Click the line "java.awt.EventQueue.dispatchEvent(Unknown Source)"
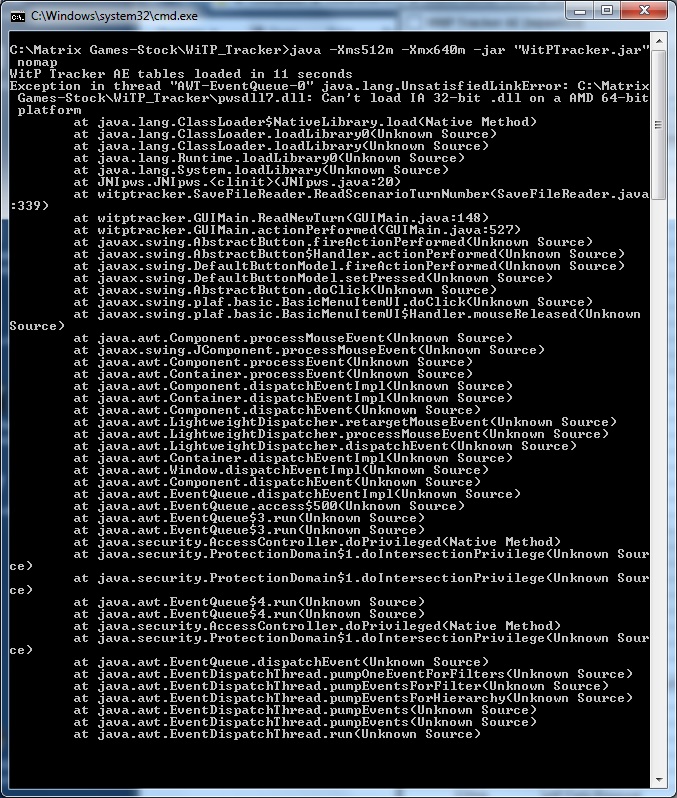Viewport: 677px width, 798px height. pyautogui.click(x=281, y=662)
